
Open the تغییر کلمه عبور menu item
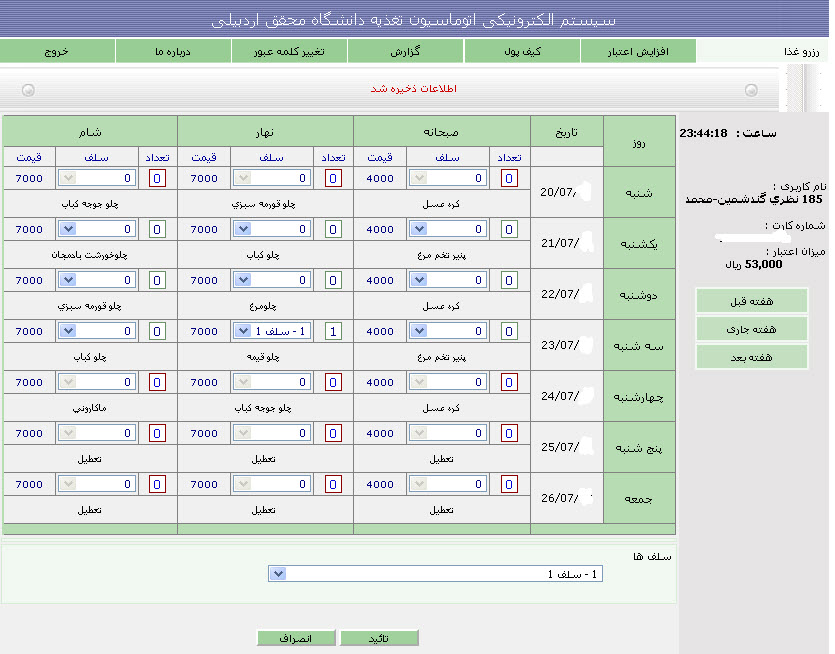point(289,52)
